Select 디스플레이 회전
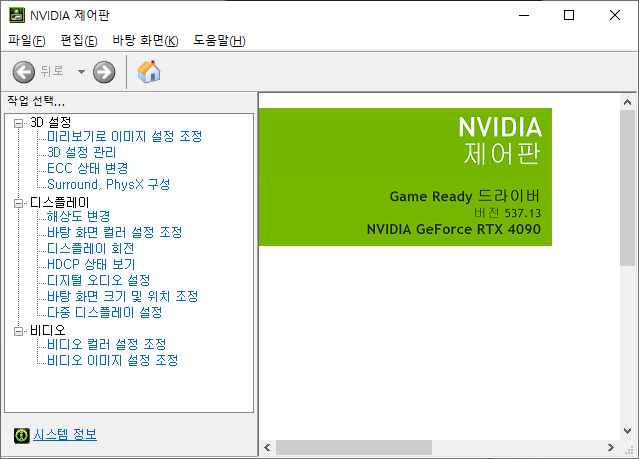This screenshot has height=459, width=639. click(x=90, y=248)
